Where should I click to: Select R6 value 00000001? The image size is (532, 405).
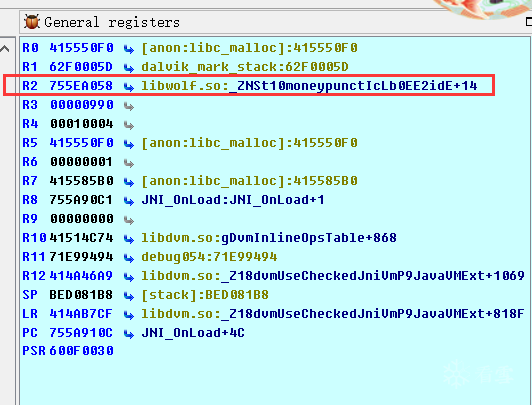(x=81, y=162)
